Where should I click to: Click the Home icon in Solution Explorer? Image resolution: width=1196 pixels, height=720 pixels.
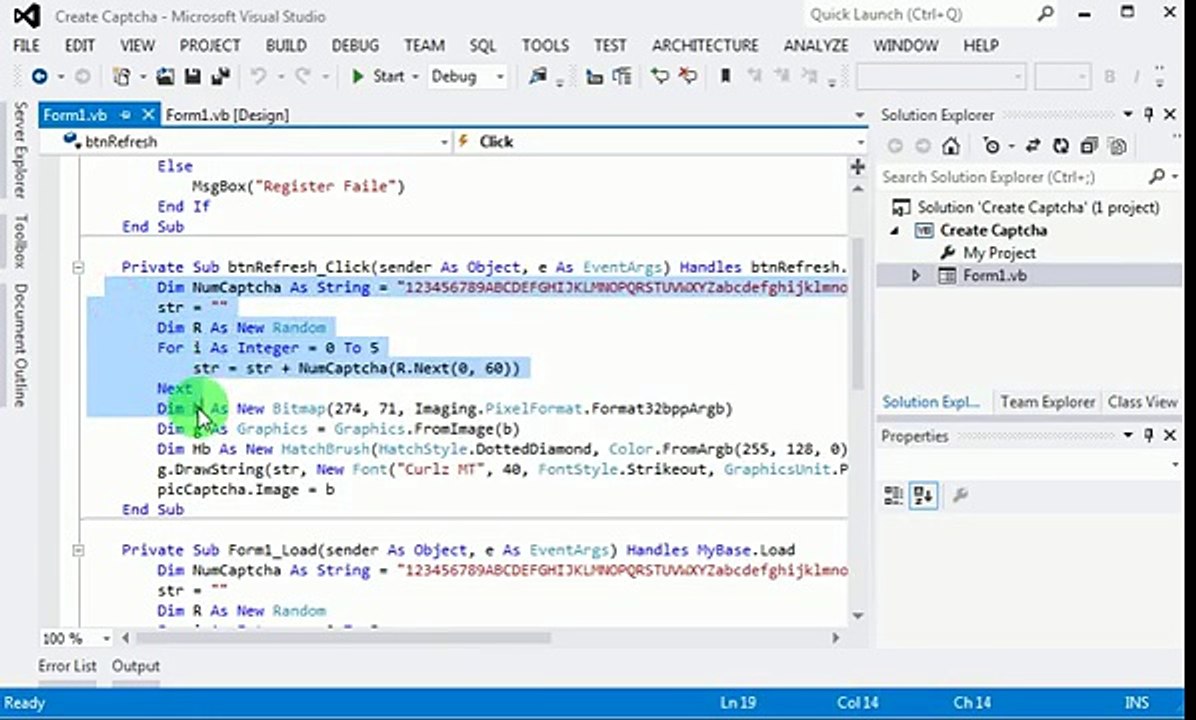pyautogui.click(x=950, y=146)
